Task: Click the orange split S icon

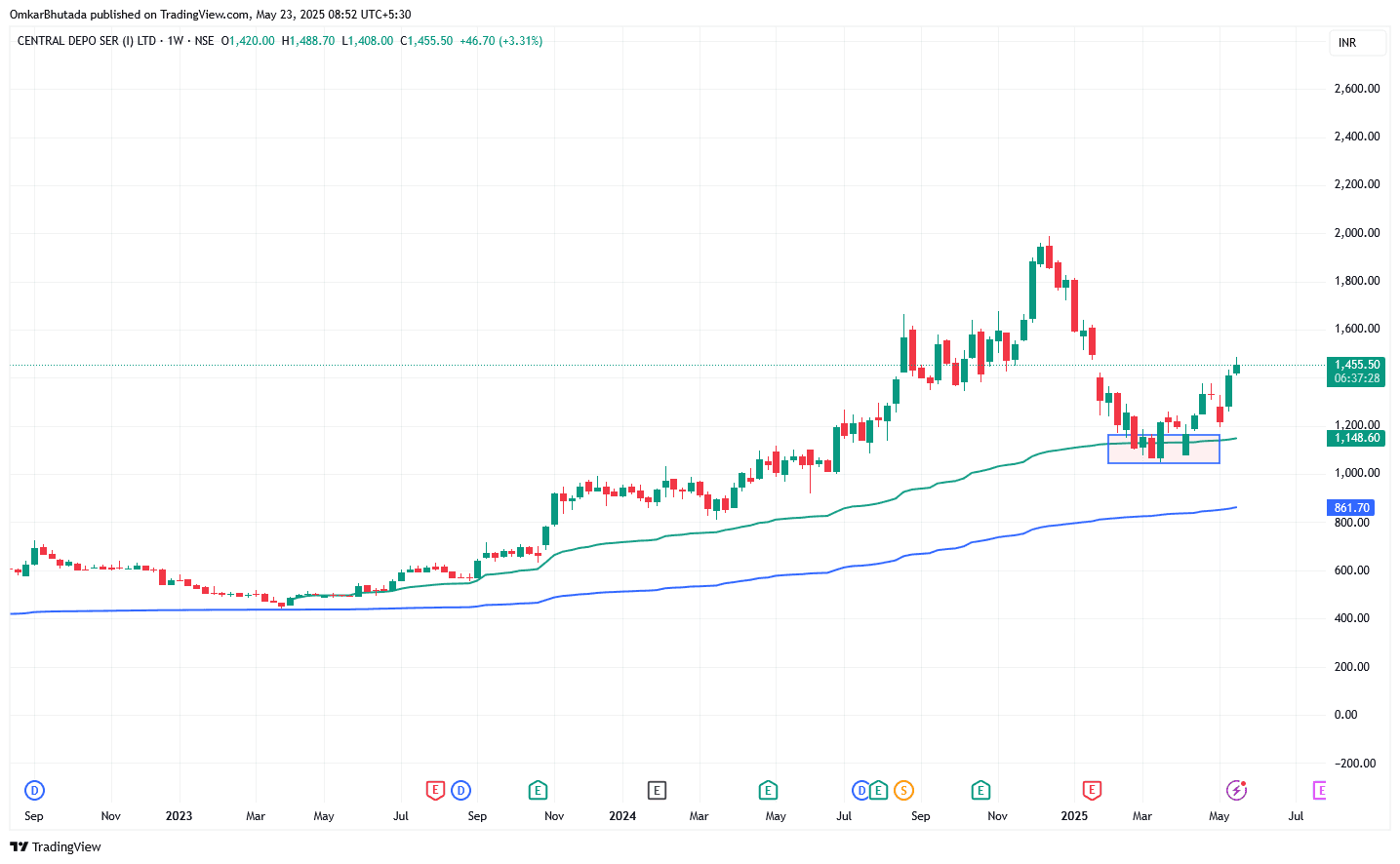Action: 903,790
